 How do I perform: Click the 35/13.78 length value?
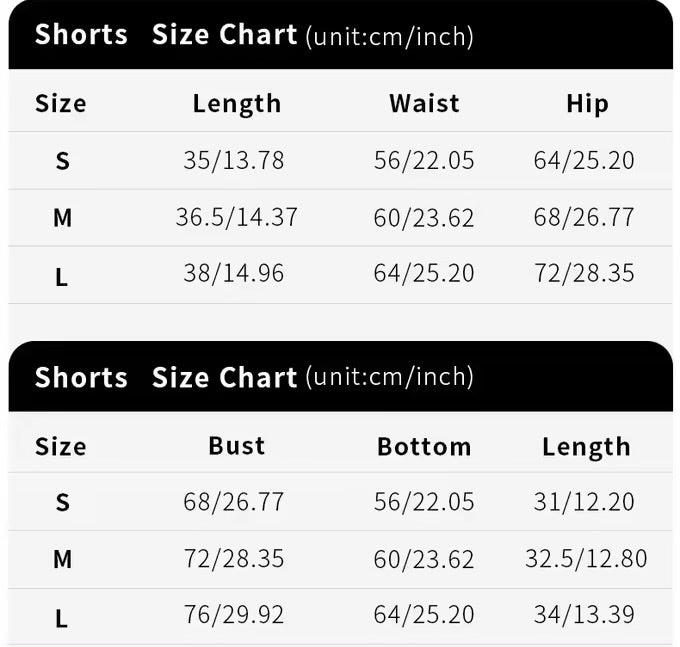234,160
